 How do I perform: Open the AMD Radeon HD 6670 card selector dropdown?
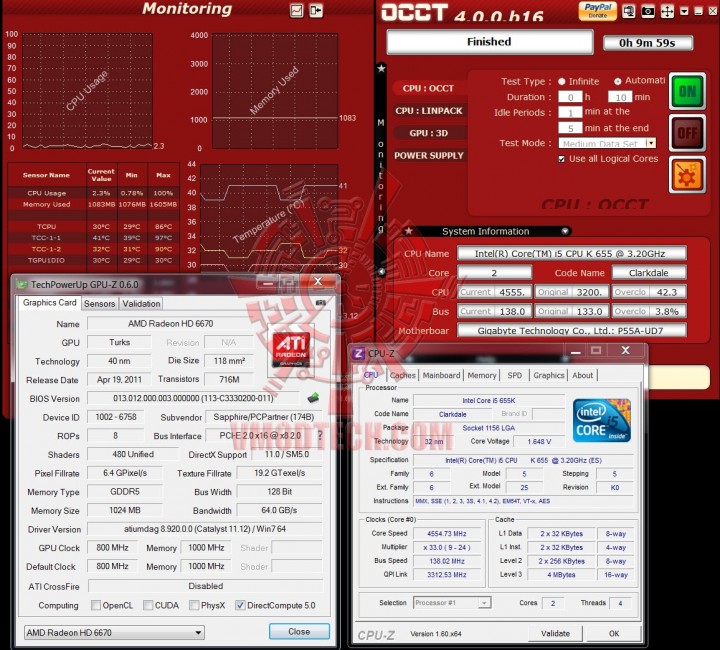pyautogui.click(x=114, y=633)
